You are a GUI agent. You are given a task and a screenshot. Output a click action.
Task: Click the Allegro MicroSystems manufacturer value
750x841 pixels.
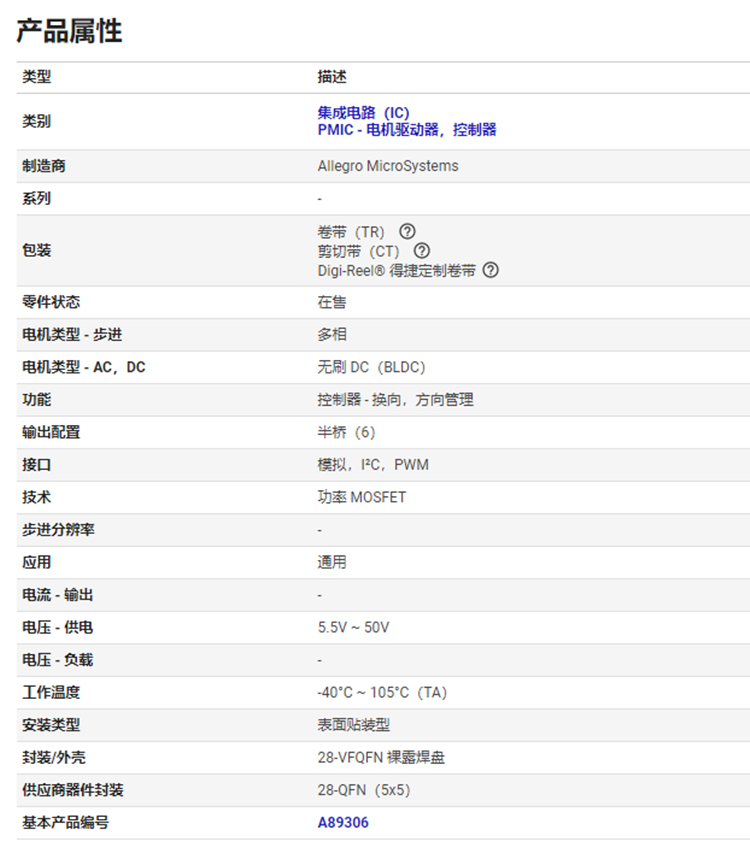(x=388, y=166)
